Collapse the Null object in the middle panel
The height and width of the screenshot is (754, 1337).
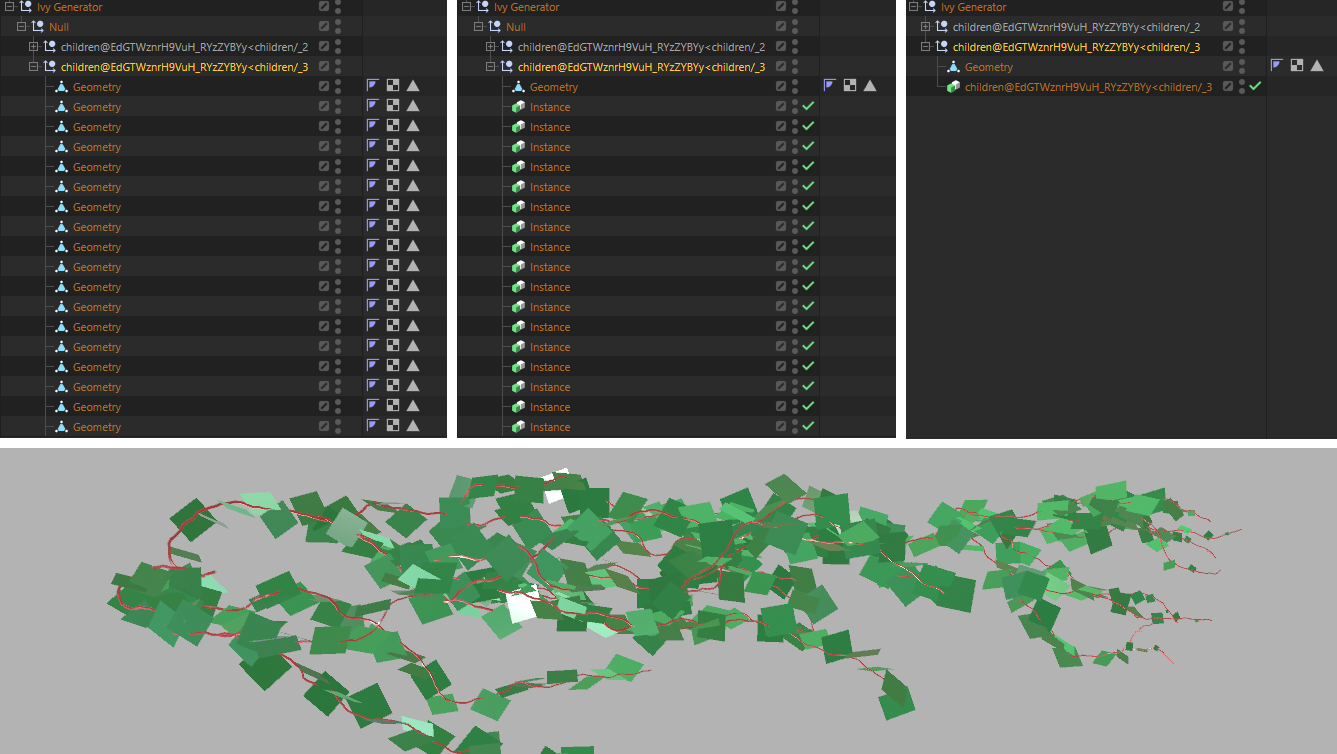coord(480,27)
